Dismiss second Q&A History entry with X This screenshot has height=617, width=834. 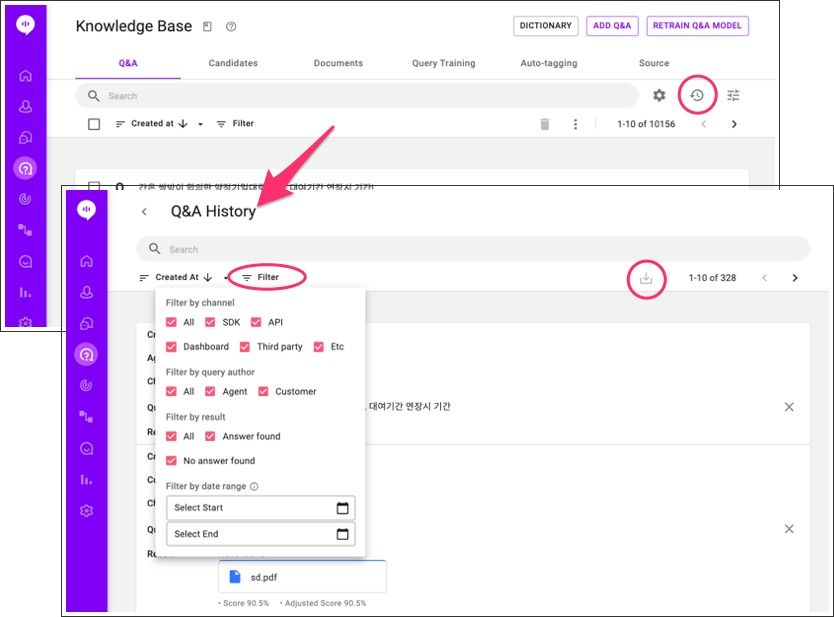pyautogui.click(x=789, y=529)
